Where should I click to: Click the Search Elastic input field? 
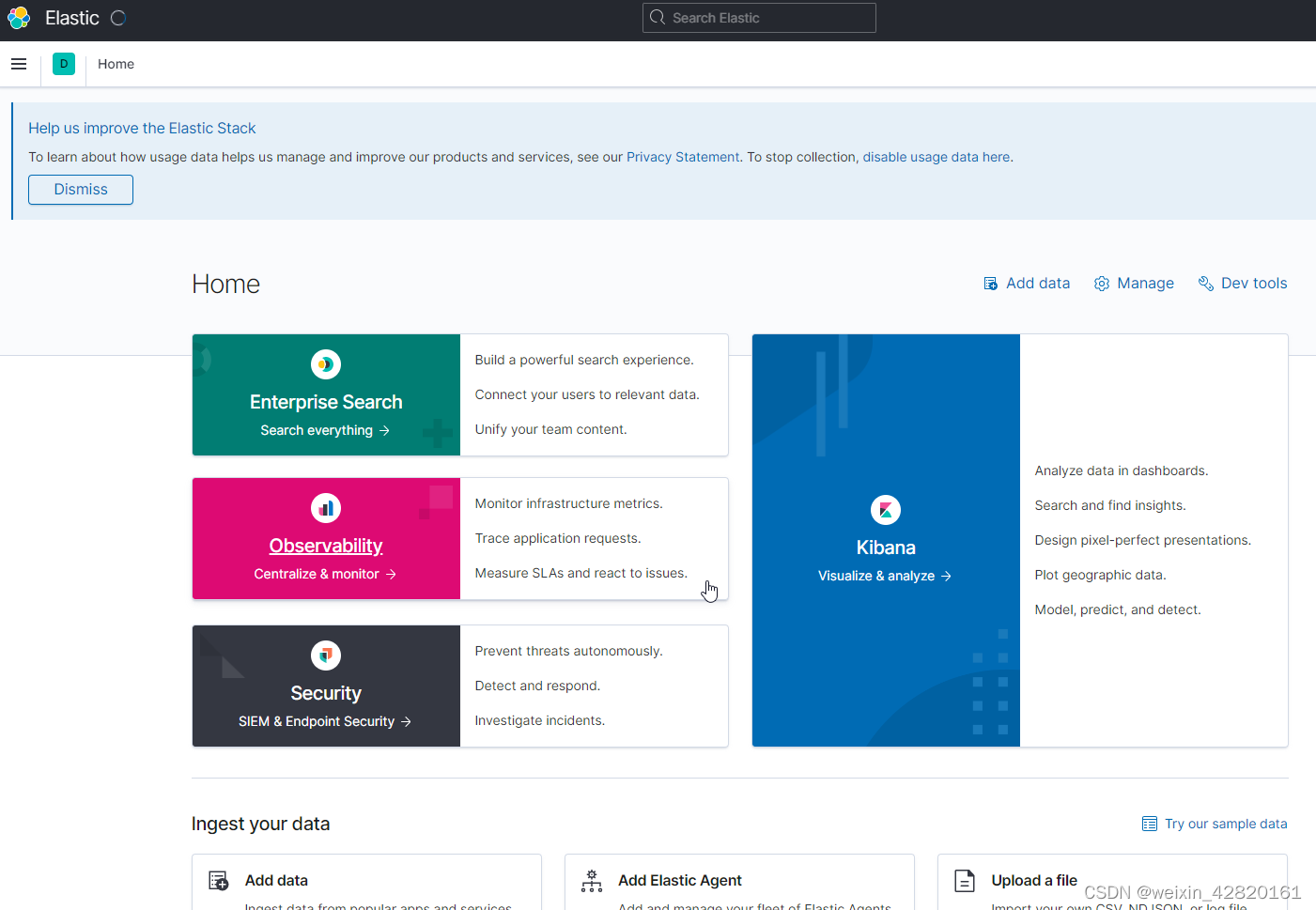coord(759,17)
